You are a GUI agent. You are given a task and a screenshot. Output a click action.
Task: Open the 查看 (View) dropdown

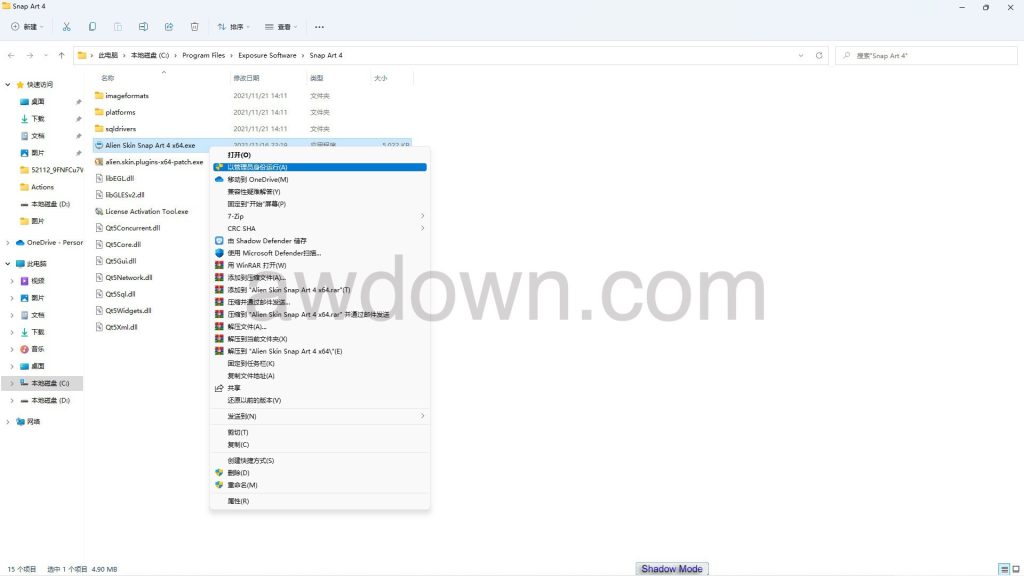click(282, 26)
